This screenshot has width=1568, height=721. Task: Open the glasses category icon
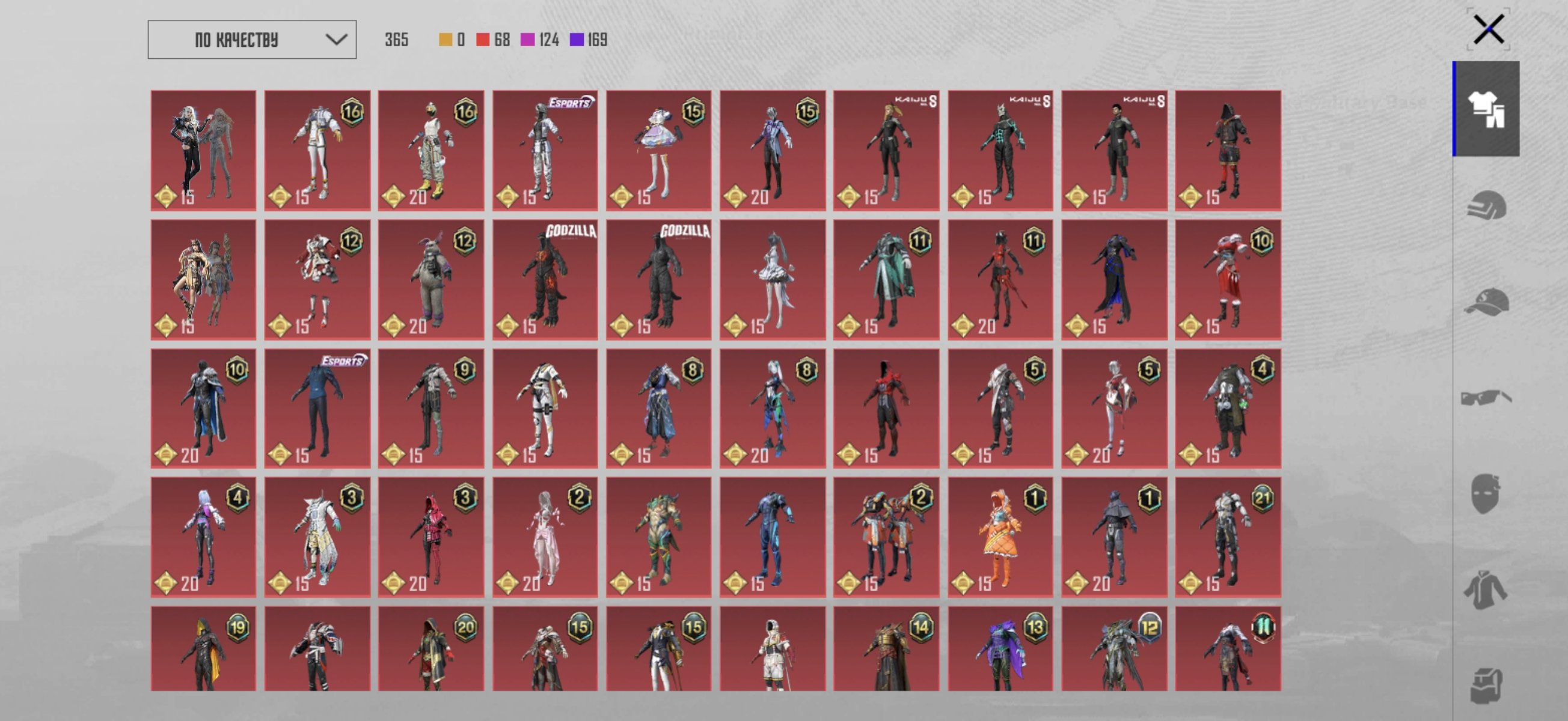click(x=1486, y=398)
